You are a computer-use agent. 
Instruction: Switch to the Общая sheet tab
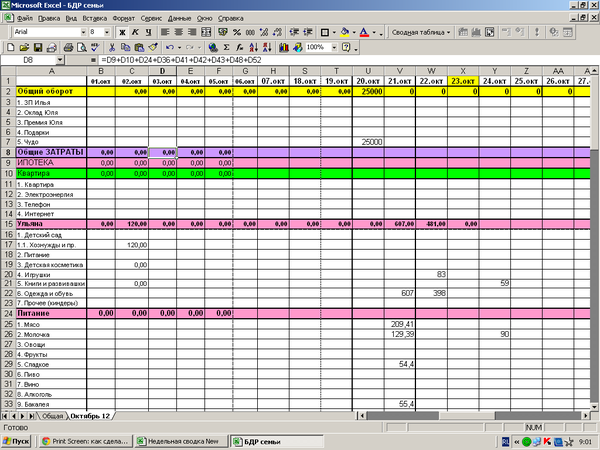click(x=54, y=414)
